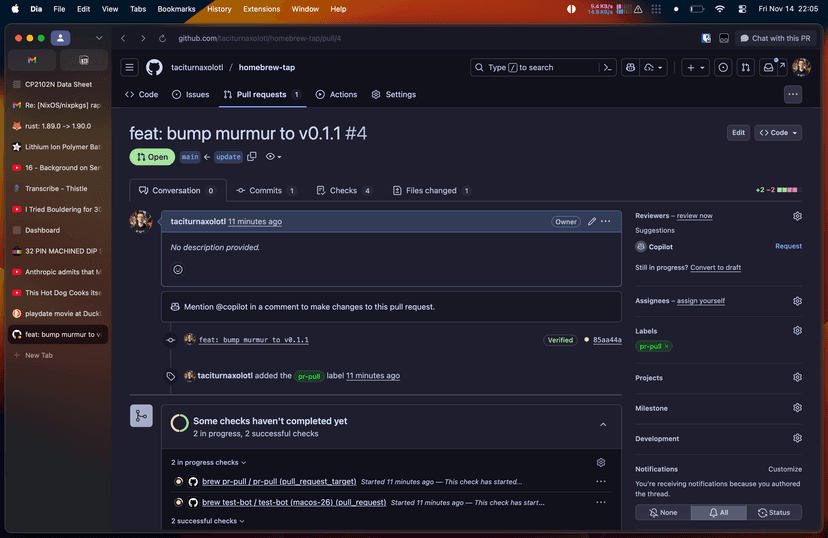This screenshot has height=538, width=828.
Task: Open the comment's three-dot options menu
Action: tap(606, 222)
